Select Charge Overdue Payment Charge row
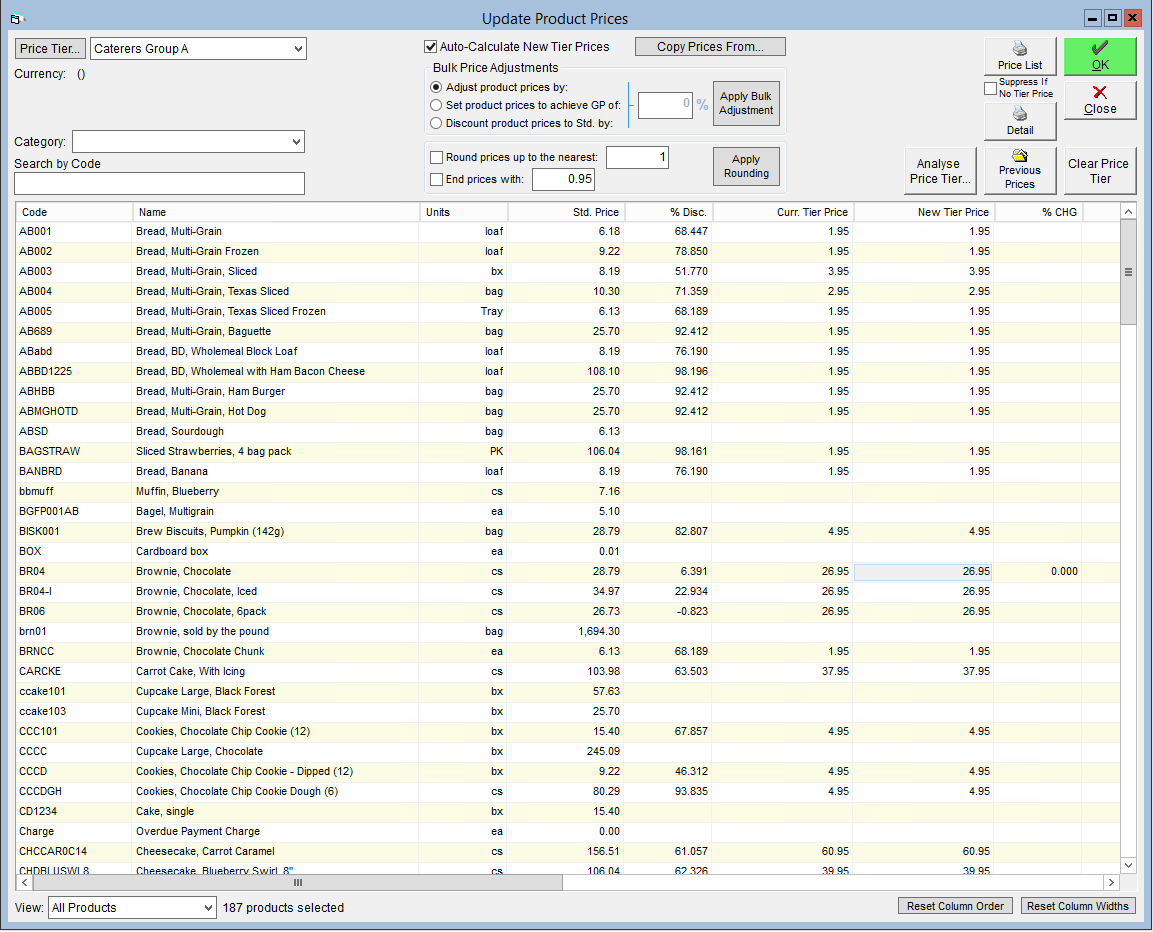The height and width of the screenshot is (932, 1153). (568, 832)
